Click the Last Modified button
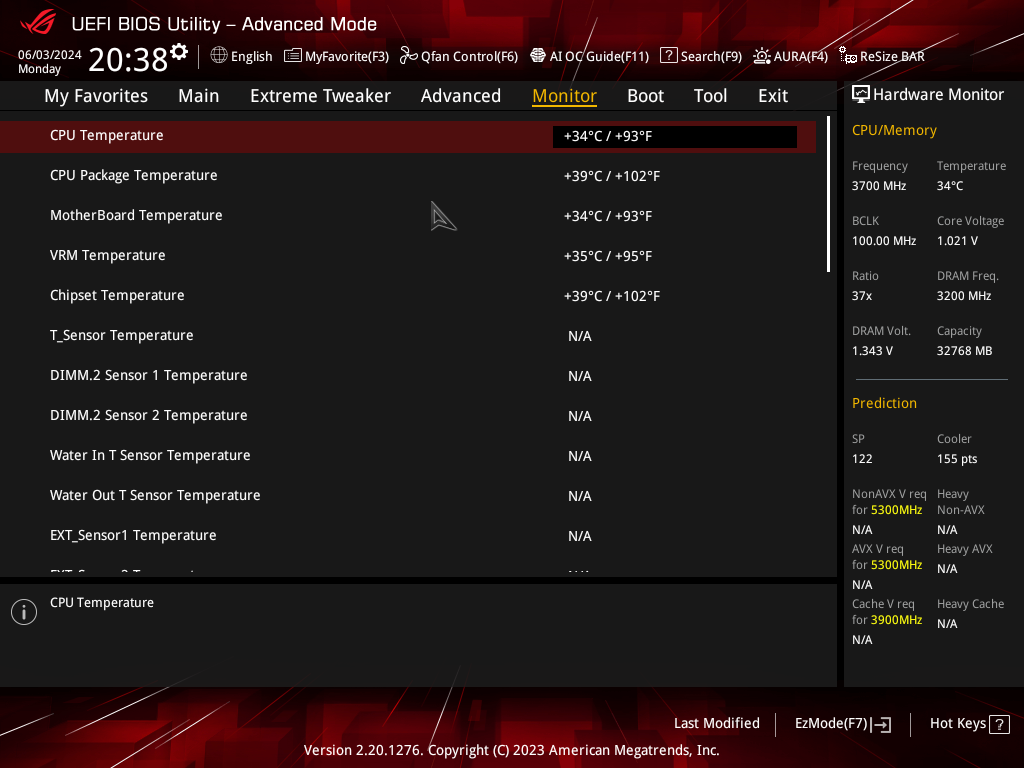The image size is (1024, 768). pyautogui.click(x=717, y=723)
